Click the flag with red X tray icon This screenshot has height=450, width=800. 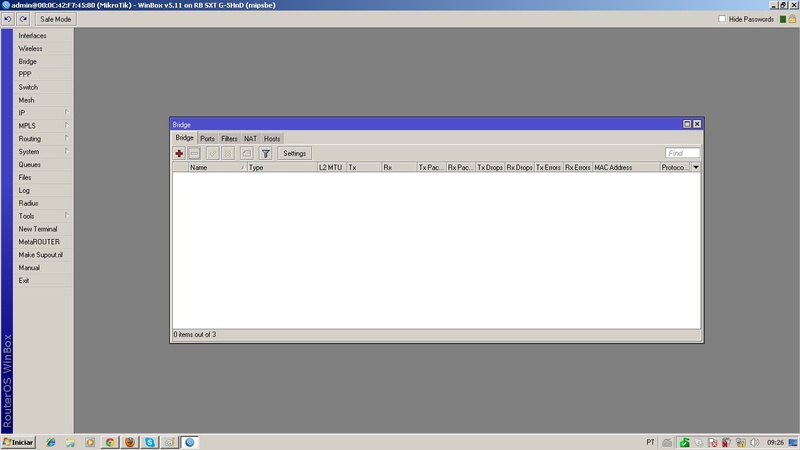click(x=713, y=442)
